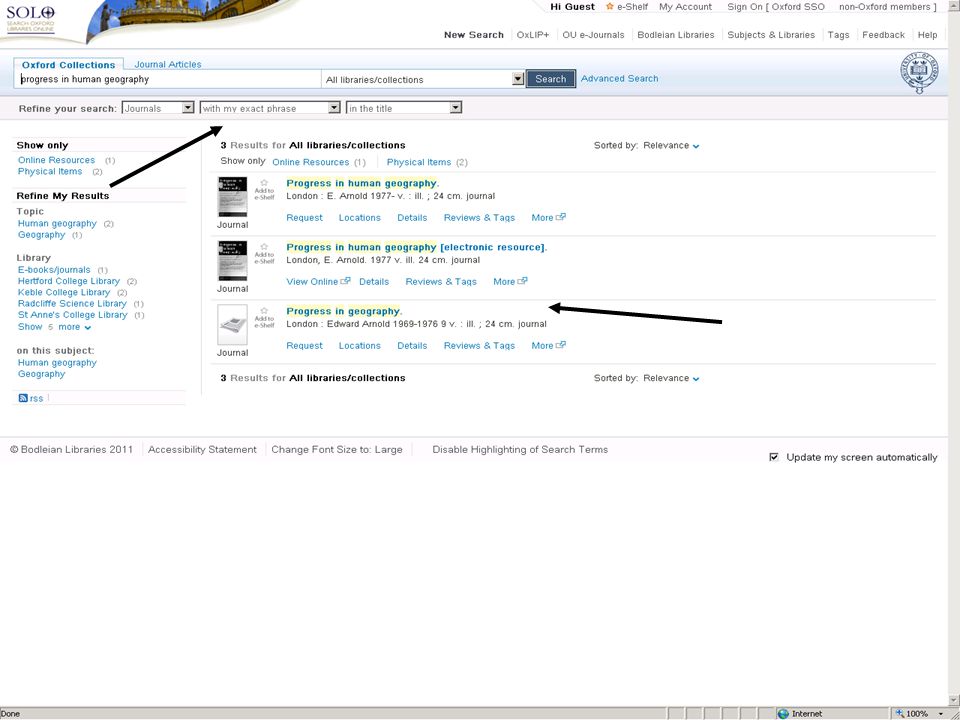Open 'Progress in human geography.' title link

tap(362, 183)
